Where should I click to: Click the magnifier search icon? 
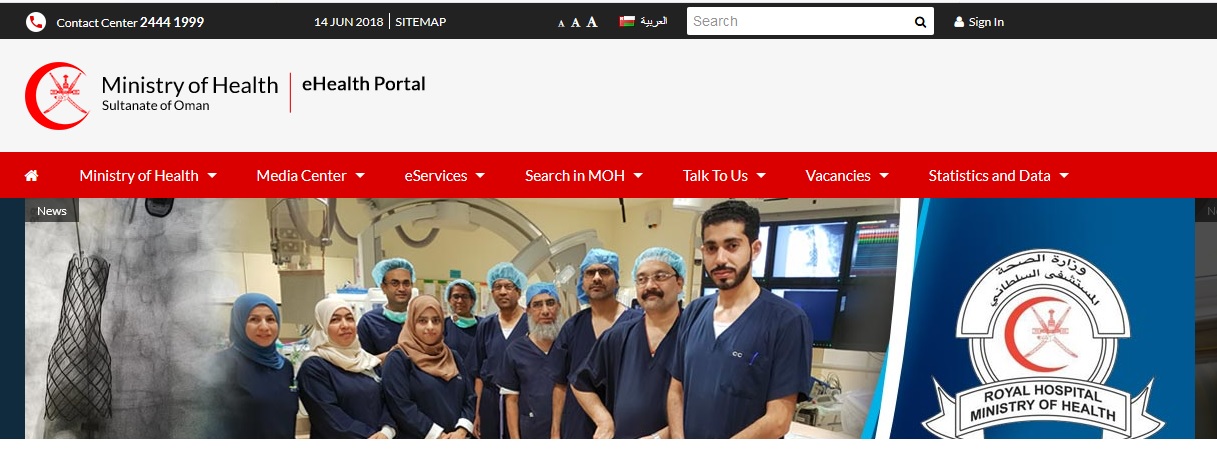919,22
